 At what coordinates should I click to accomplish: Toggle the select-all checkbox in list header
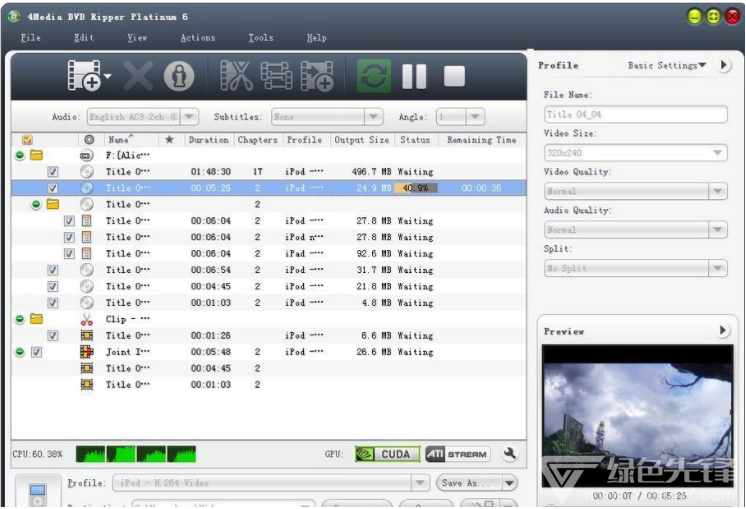coord(27,140)
